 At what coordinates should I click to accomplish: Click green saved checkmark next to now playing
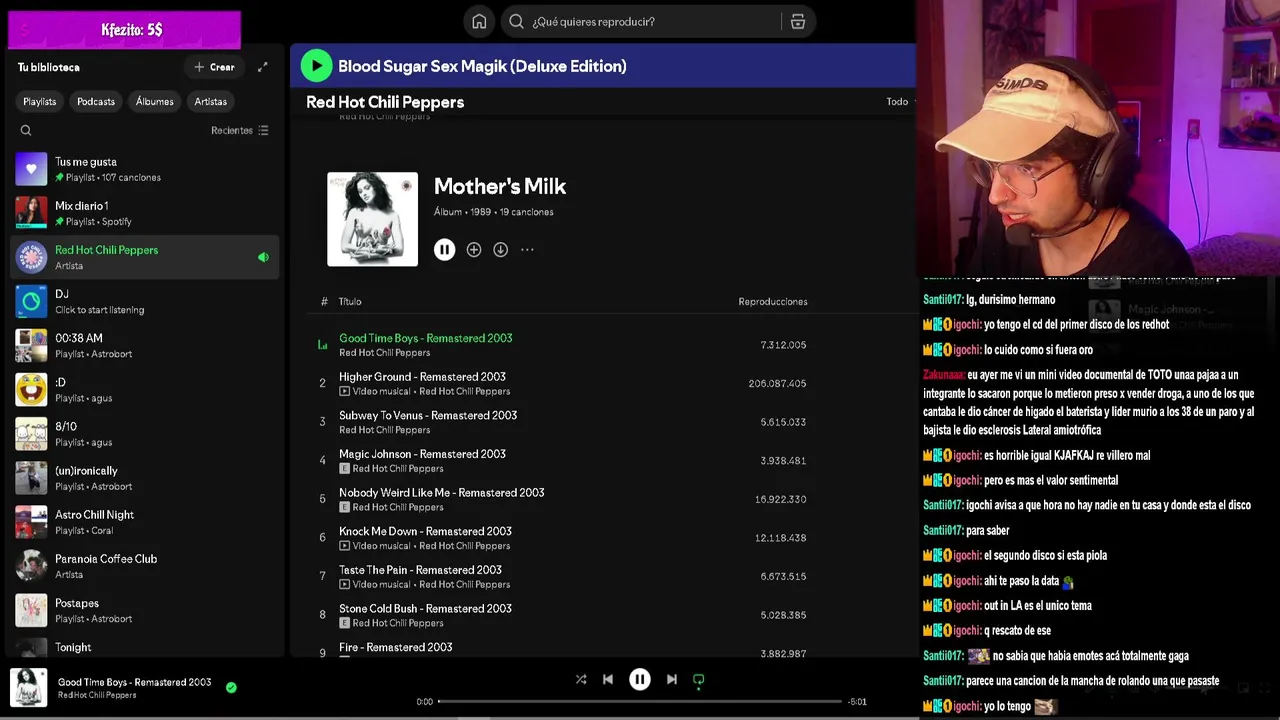pos(231,687)
